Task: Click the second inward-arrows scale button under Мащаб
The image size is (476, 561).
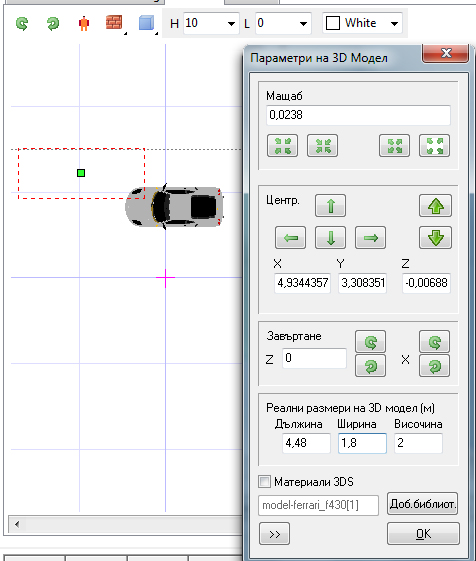Action: (x=322, y=146)
